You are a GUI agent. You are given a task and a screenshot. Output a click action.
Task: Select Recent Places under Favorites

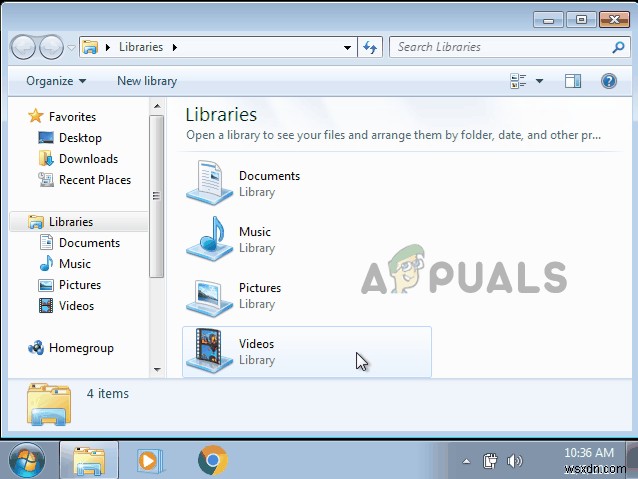pyautogui.click(x=95, y=180)
